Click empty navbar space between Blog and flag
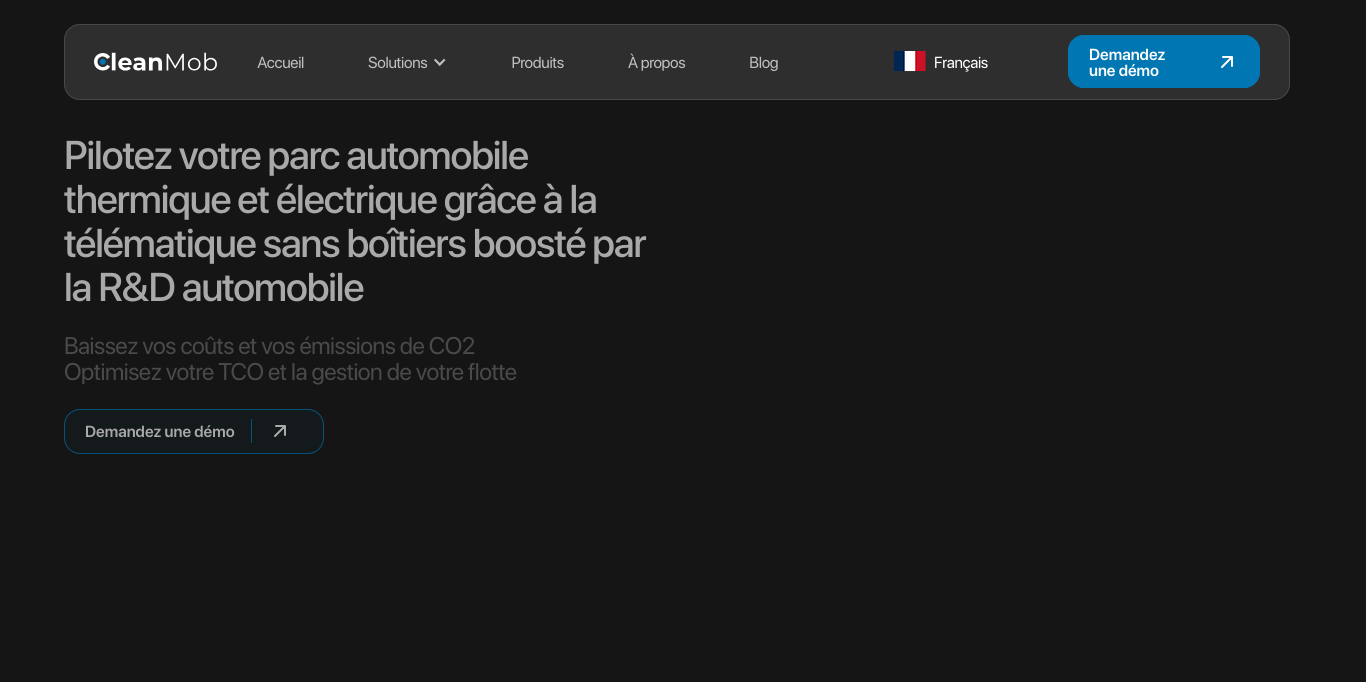The image size is (1366, 682). coord(835,63)
